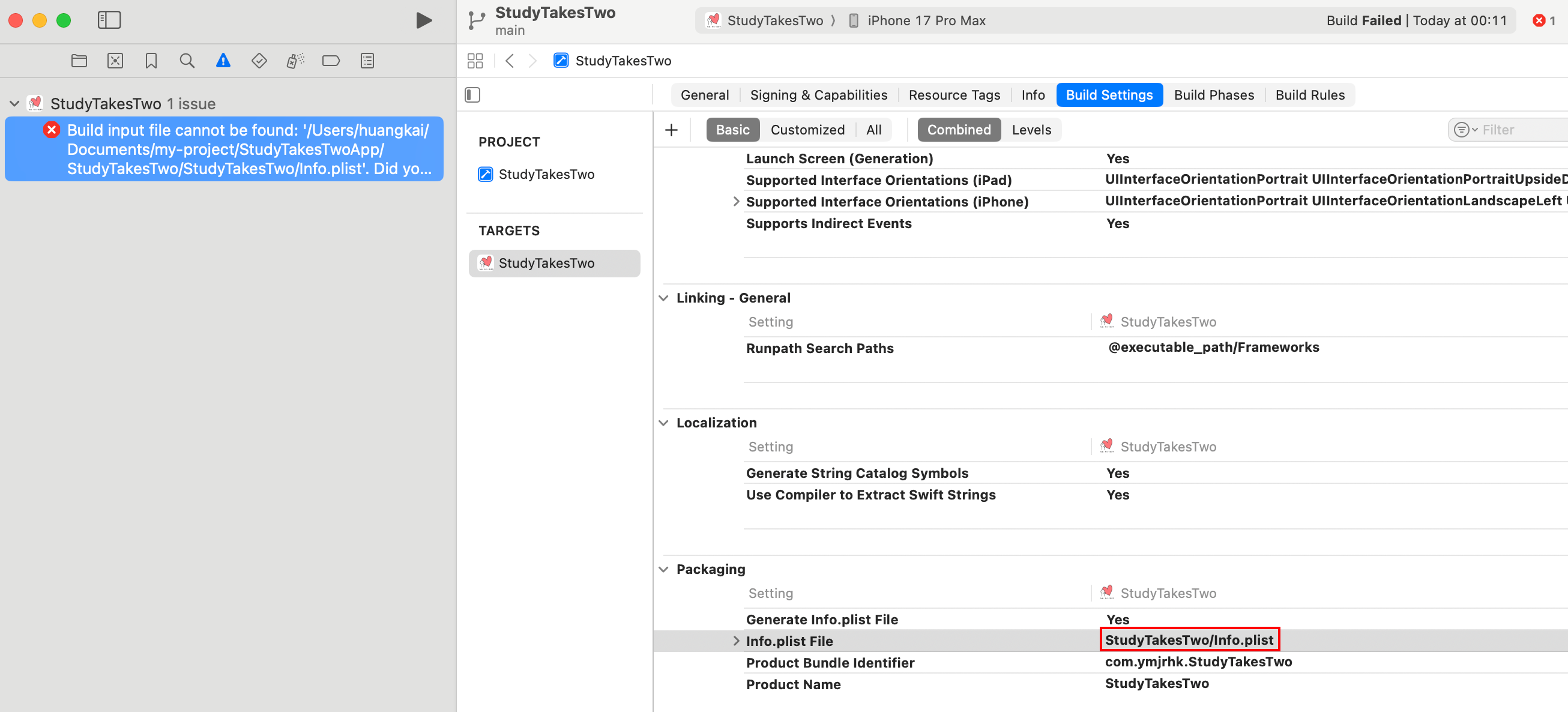Viewport: 1568px width, 712px height.
Task: Switch settings view to Levels
Action: click(1031, 130)
